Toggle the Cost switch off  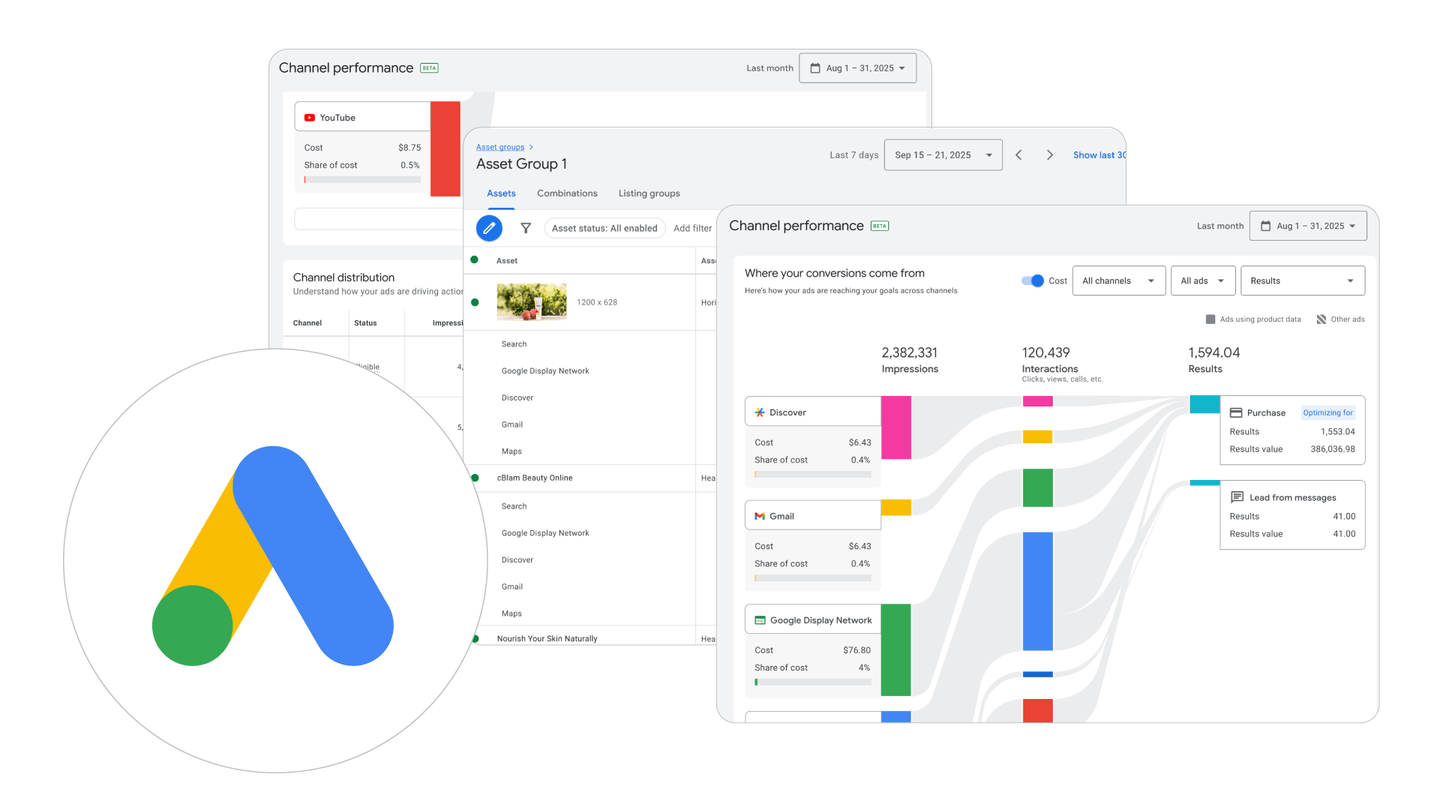tap(1032, 281)
